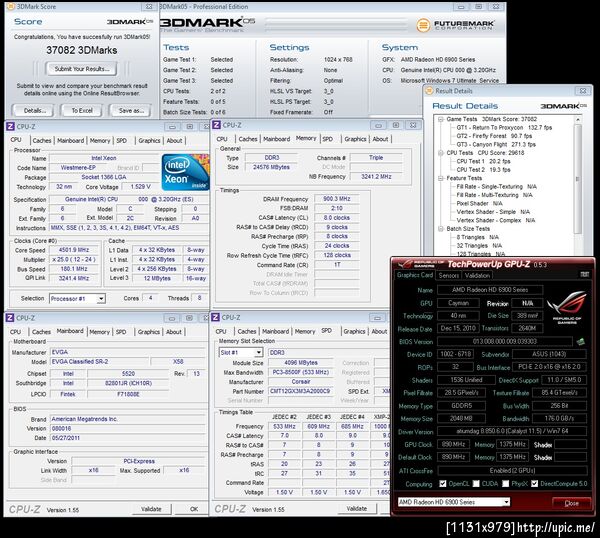Click the GPU-Z Close button
Viewport: 600px width, 538px height.
pos(571,503)
